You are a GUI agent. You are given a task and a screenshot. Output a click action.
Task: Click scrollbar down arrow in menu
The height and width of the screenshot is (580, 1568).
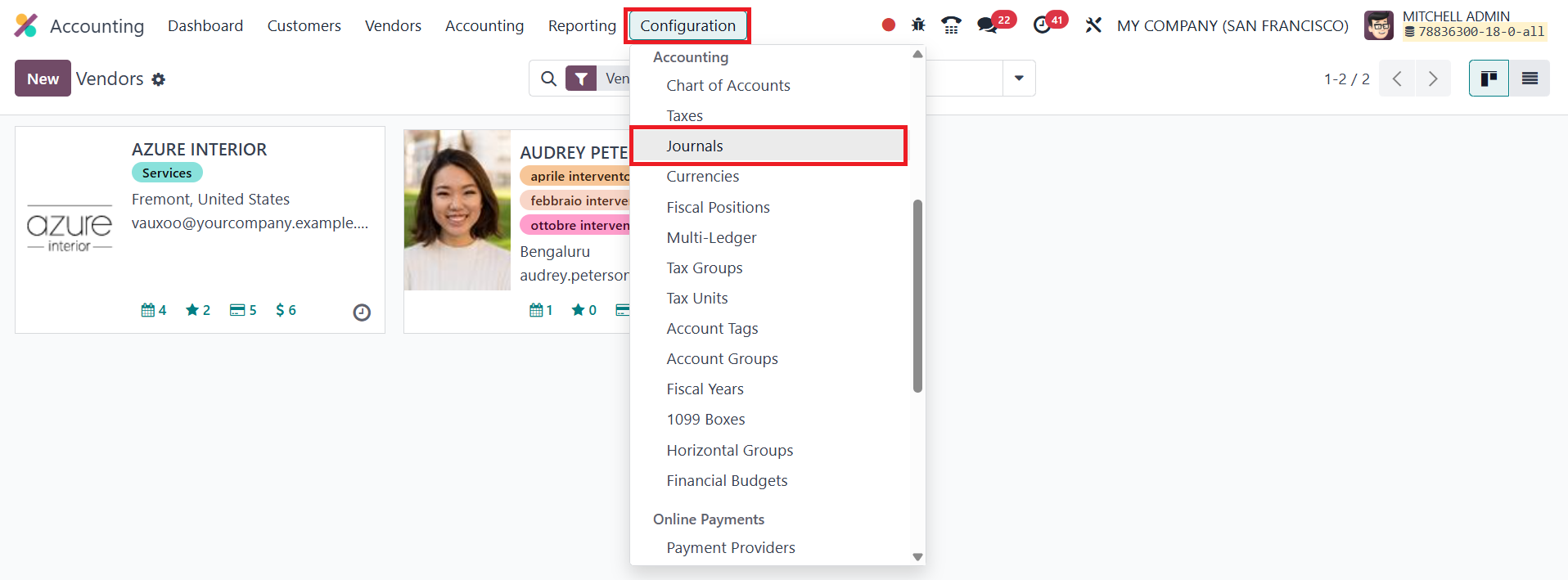click(917, 557)
